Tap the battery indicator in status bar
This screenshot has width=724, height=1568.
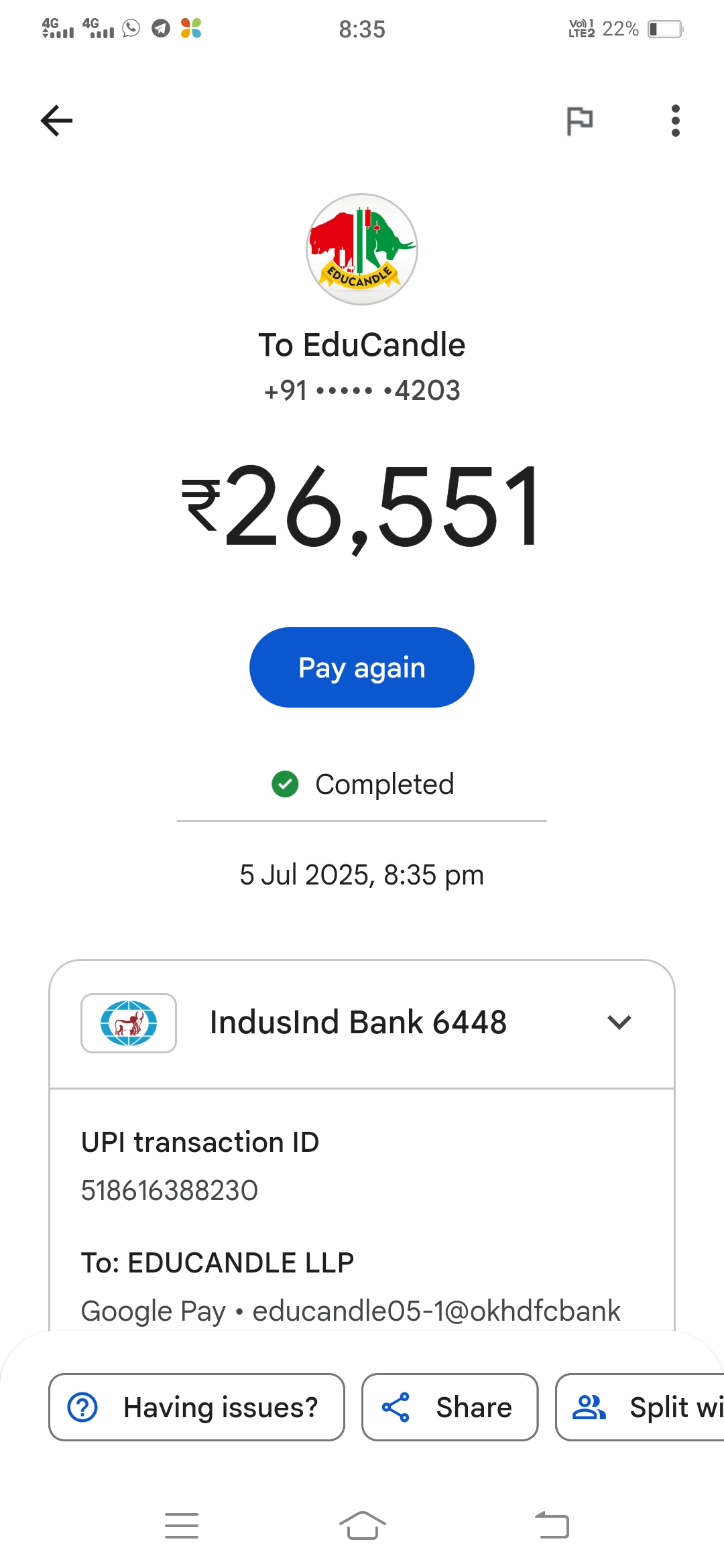pyautogui.click(x=665, y=29)
